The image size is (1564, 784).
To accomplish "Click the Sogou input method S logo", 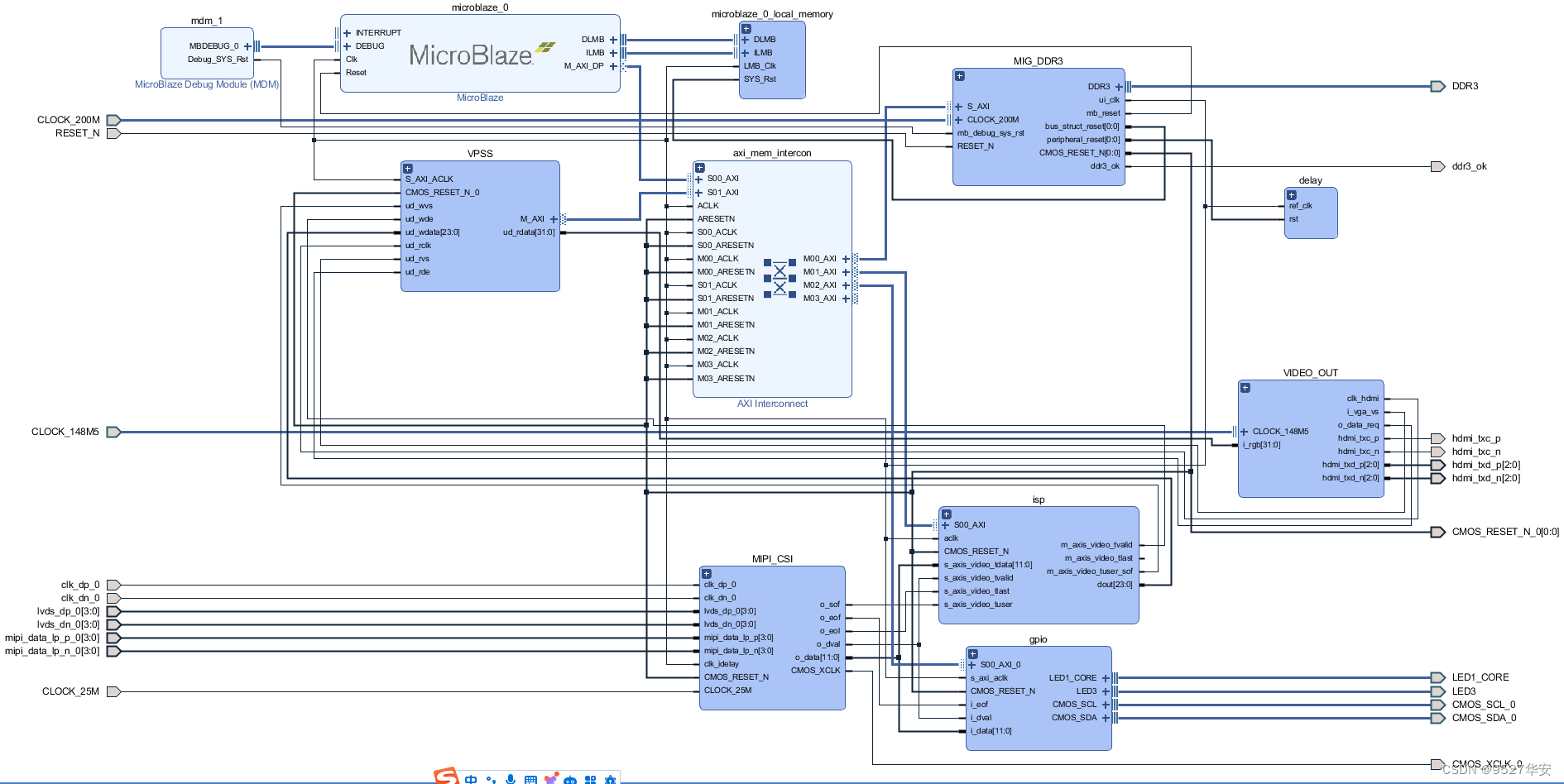I will point(446,776).
